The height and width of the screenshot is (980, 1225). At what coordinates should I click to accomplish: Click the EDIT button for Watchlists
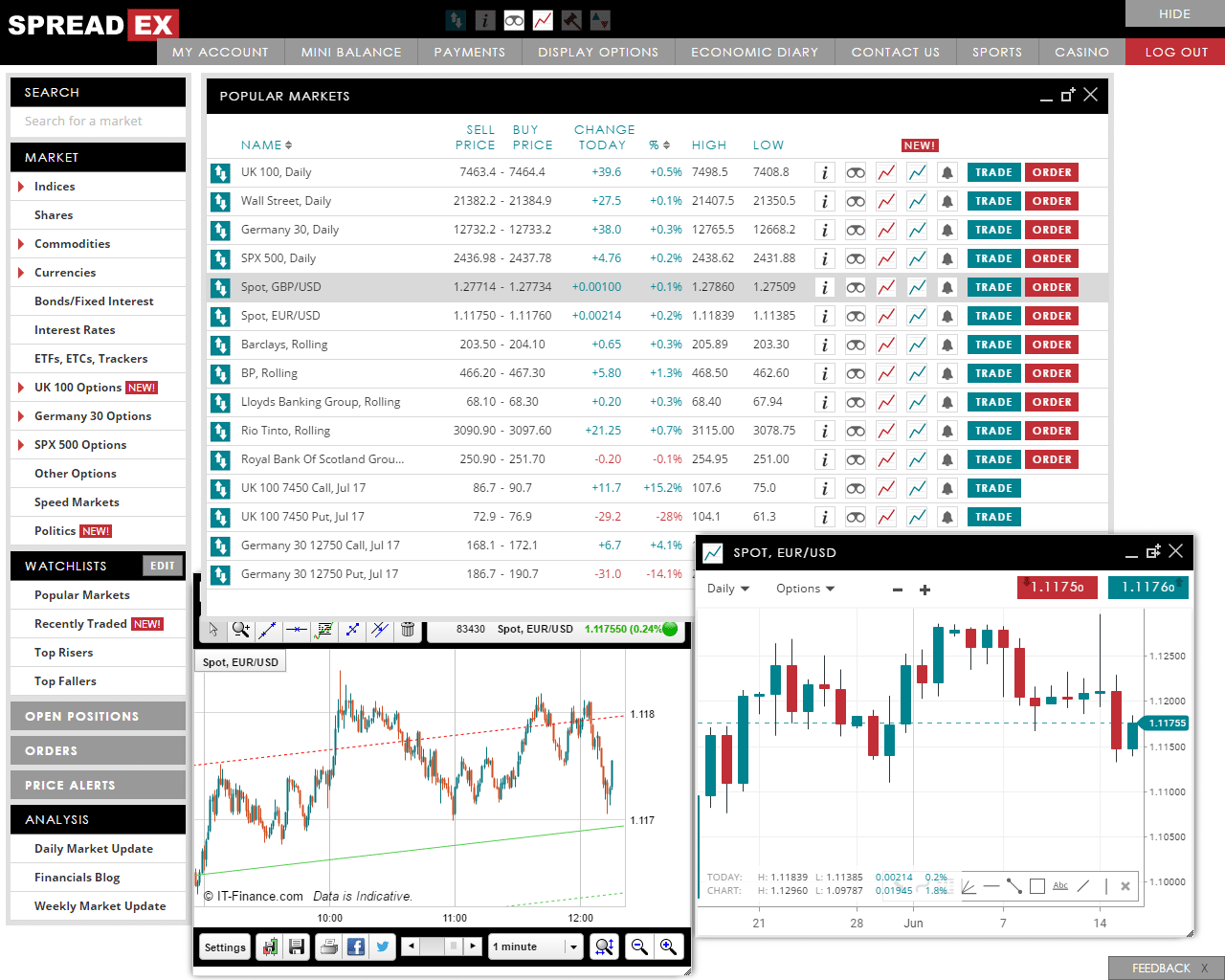(x=162, y=566)
